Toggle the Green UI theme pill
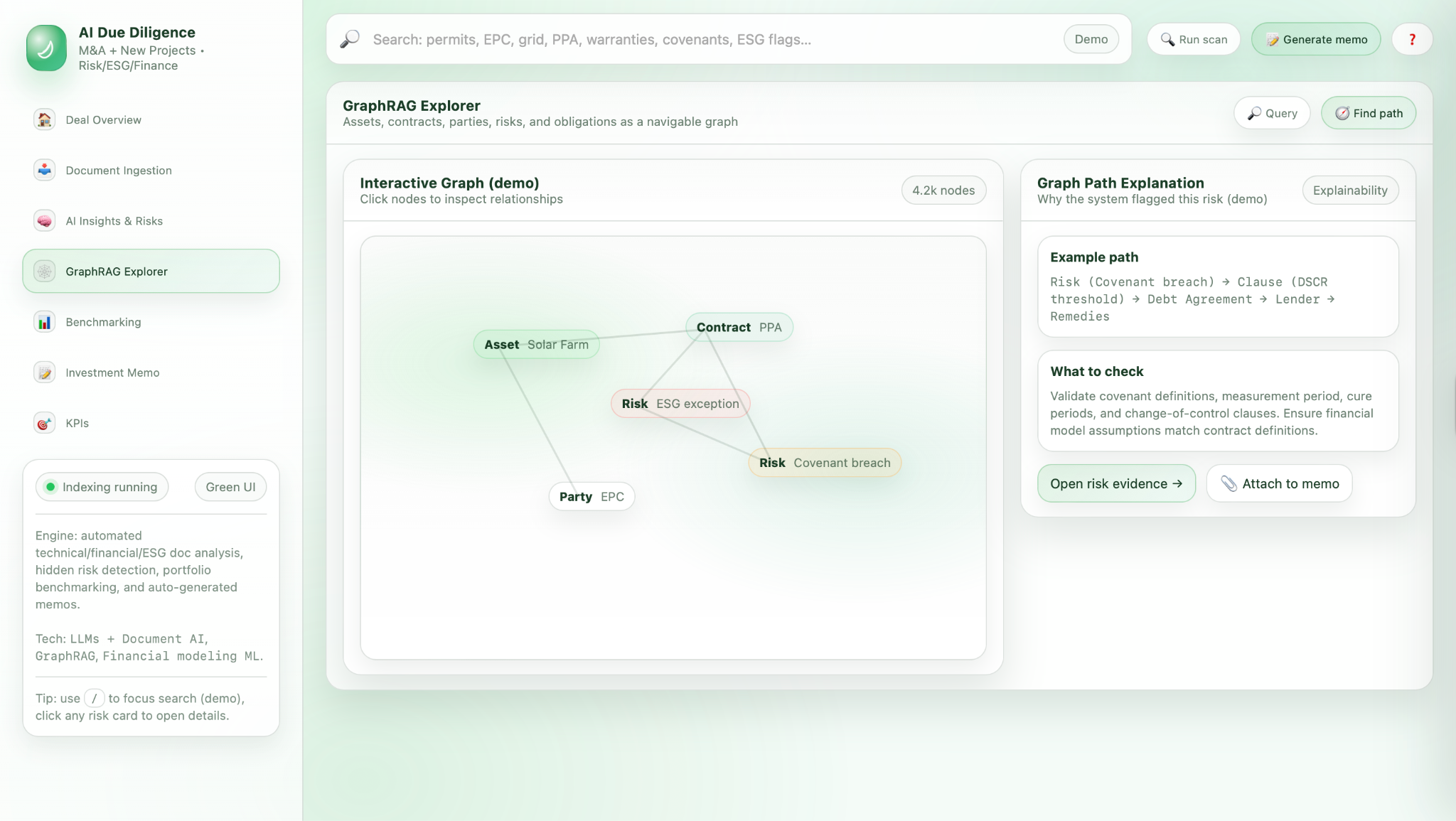Image resolution: width=1456 pixels, height=821 pixels. click(x=230, y=487)
